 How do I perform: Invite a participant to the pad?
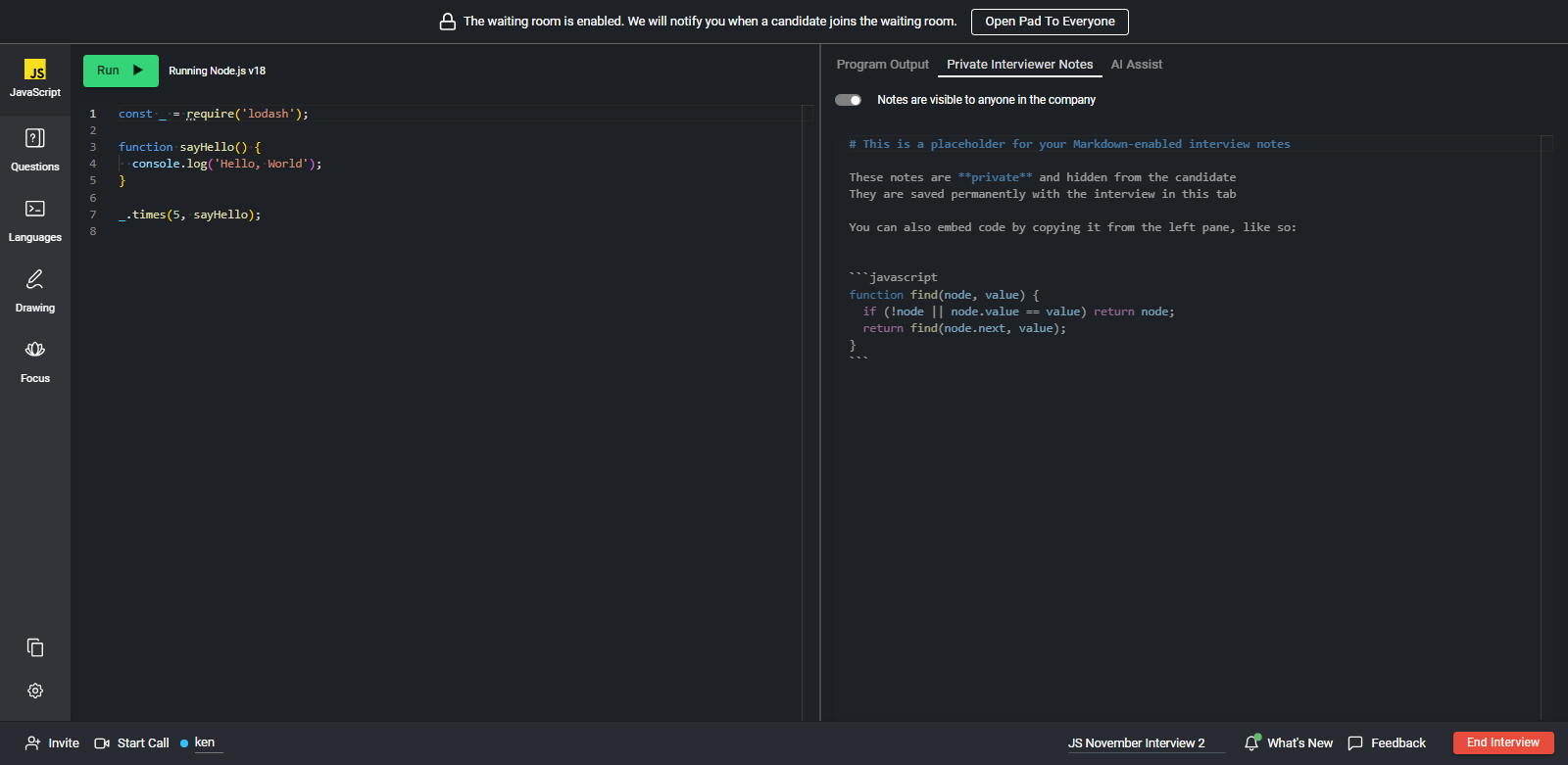point(52,743)
